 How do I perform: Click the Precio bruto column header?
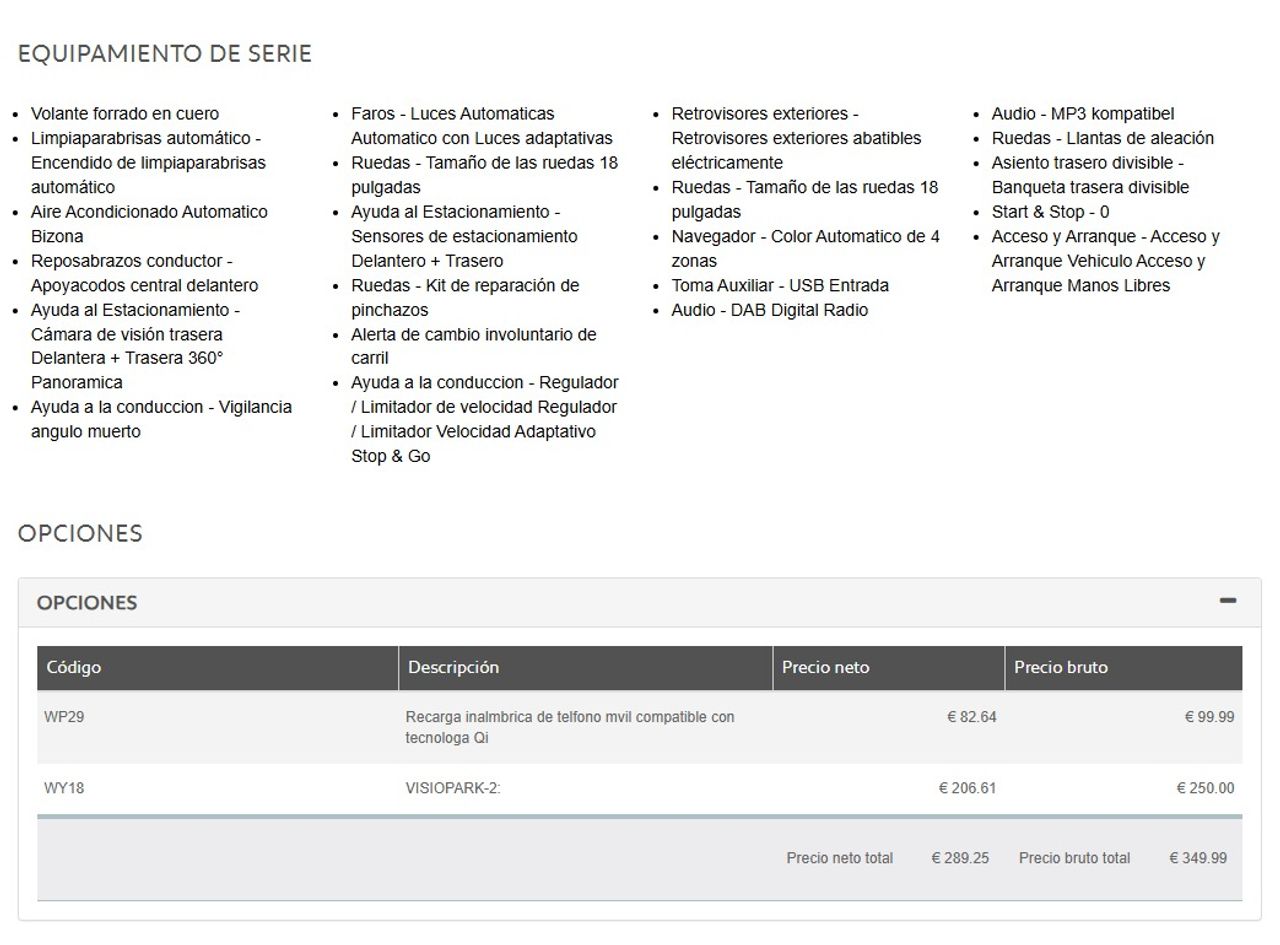coord(1060,668)
